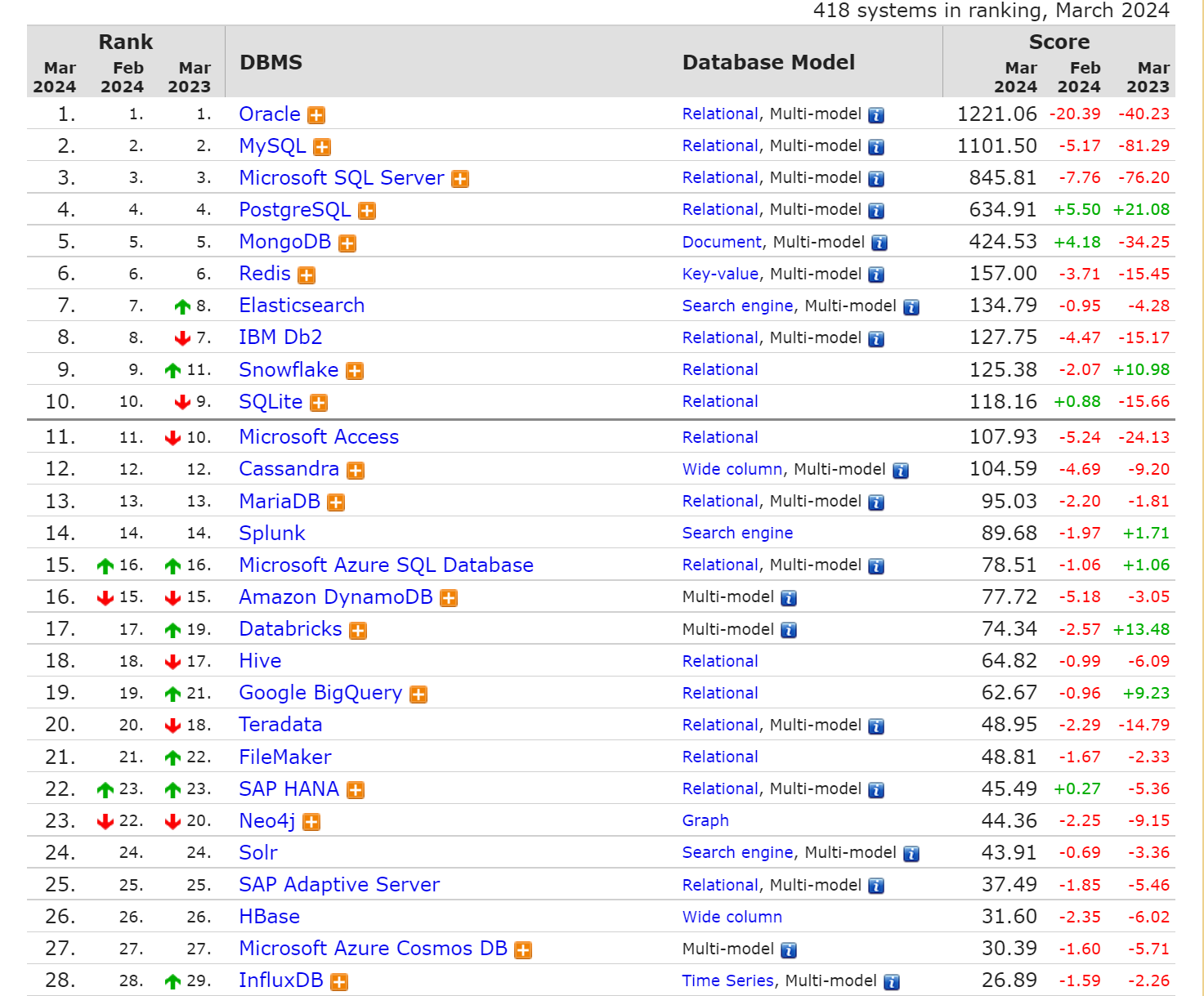This screenshot has height=996, width=1204.
Task: Open the MongoDB link
Action: click(x=285, y=242)
